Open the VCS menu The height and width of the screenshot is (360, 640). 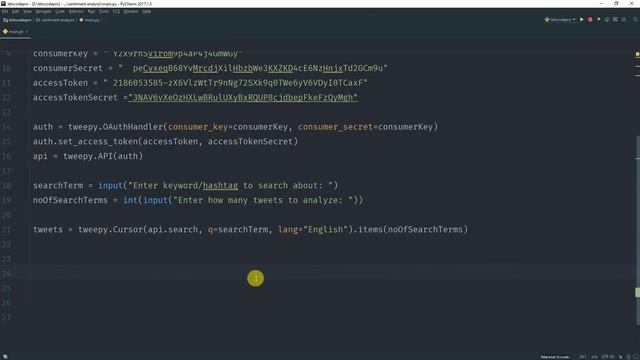[x=116, y=11]
